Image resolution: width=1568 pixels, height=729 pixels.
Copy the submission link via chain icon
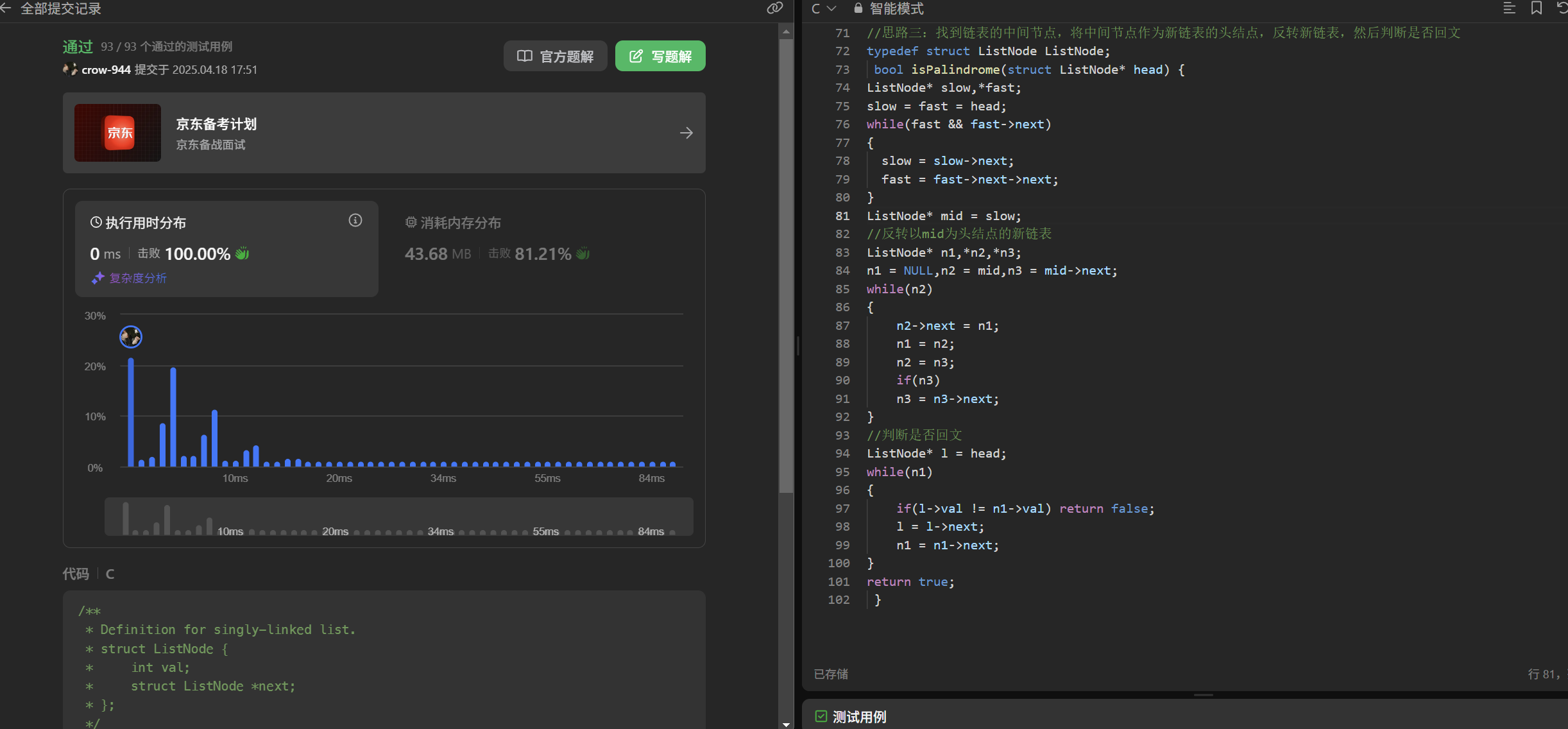(x=774, y=8)
